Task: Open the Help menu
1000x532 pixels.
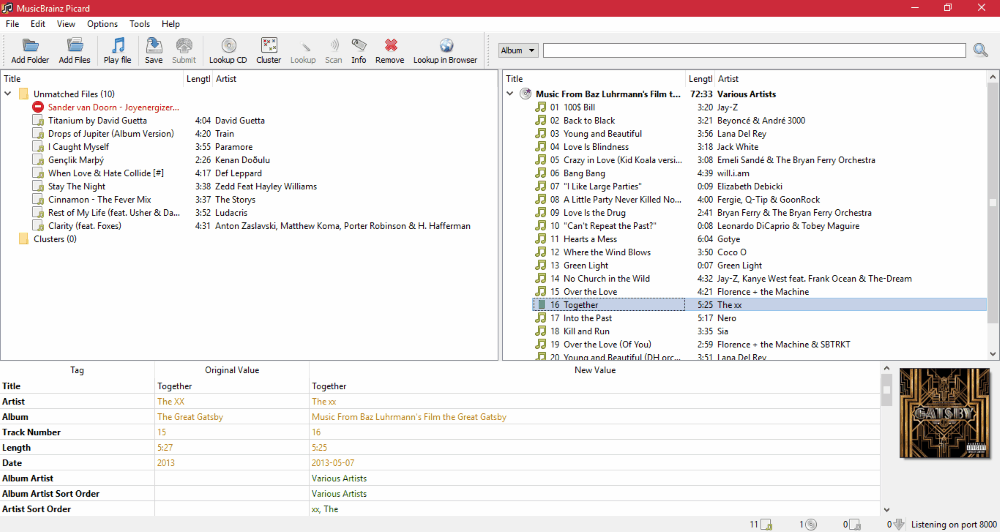Action: click(170, 24)
